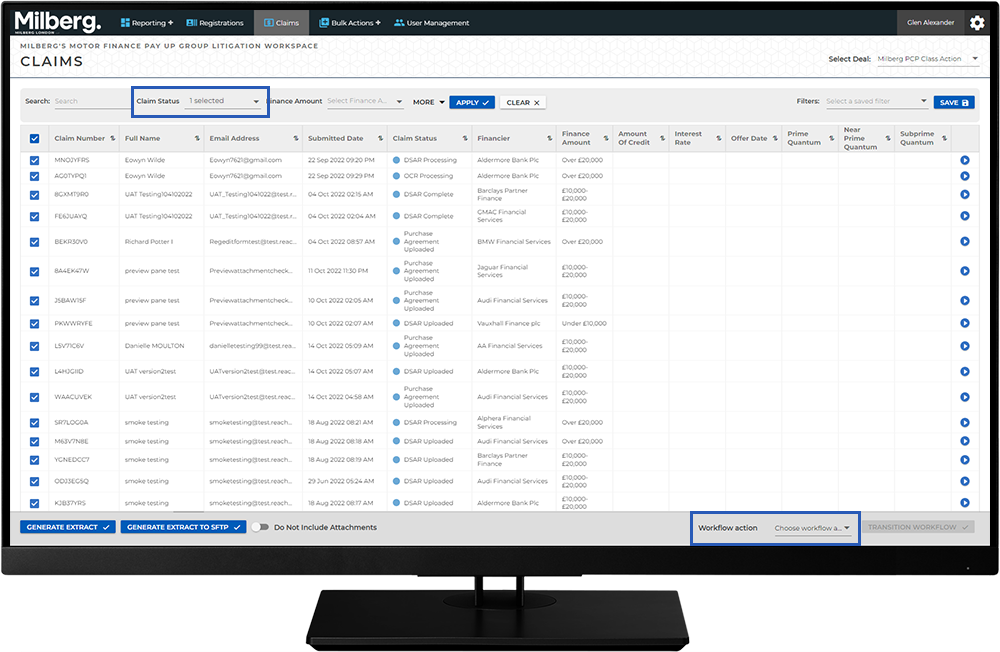Open the settings gear icon

[x=976, y=23]
